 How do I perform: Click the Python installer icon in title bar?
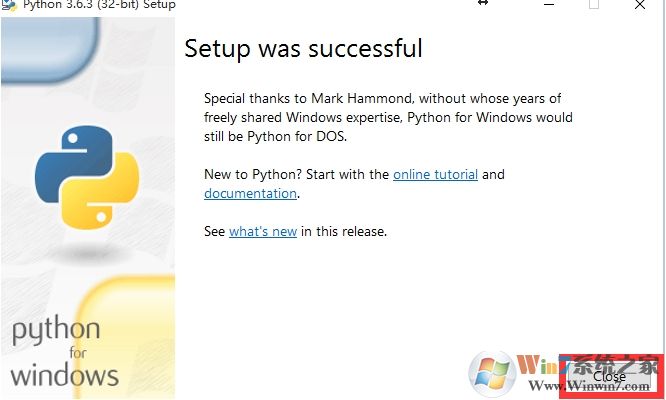pyautogui.click(x=8, y=5)
